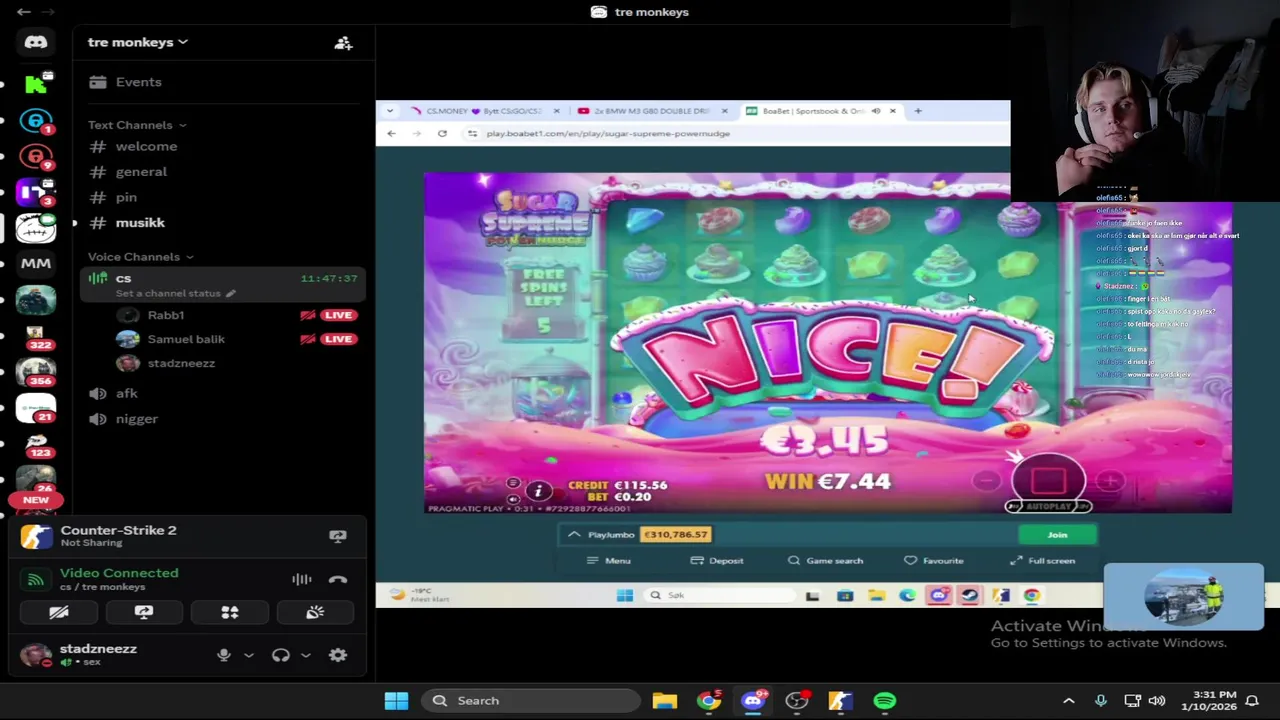Toggle noise suppression waveform icon
The height and width of the screenshot is (720, 1280).
coord(301,579)
